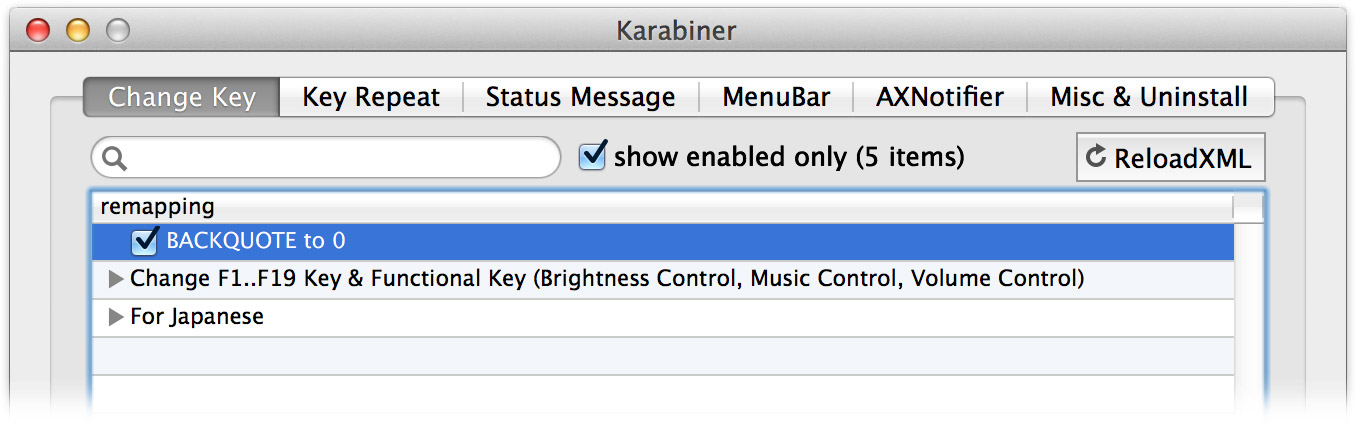Click the circular reload arrow icon
The height and width of the screenshot is (426, 1356).
[x=1096, y=156]
